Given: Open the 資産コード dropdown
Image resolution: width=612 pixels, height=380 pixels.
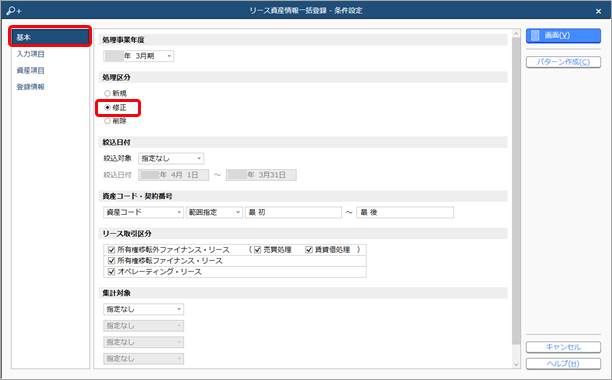Looking at the screenshot, I should coord(143,212).
